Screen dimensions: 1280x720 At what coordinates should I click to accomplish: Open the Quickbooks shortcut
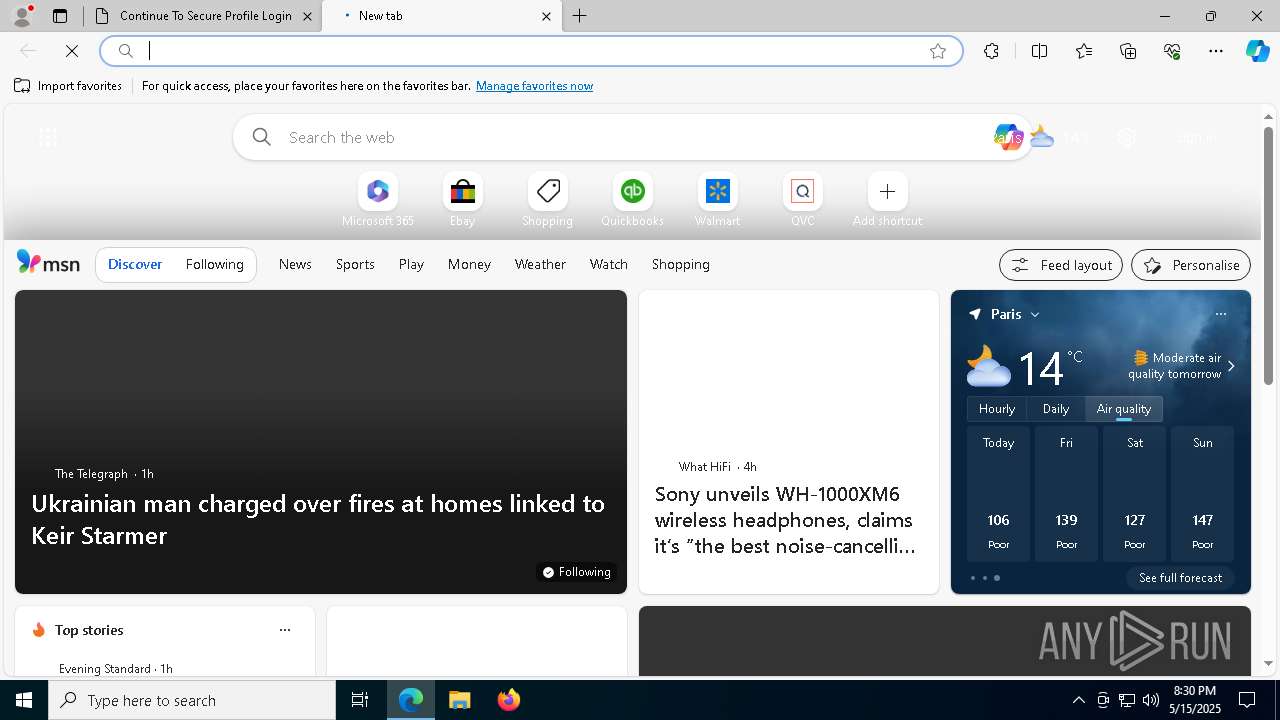(632, 200)
